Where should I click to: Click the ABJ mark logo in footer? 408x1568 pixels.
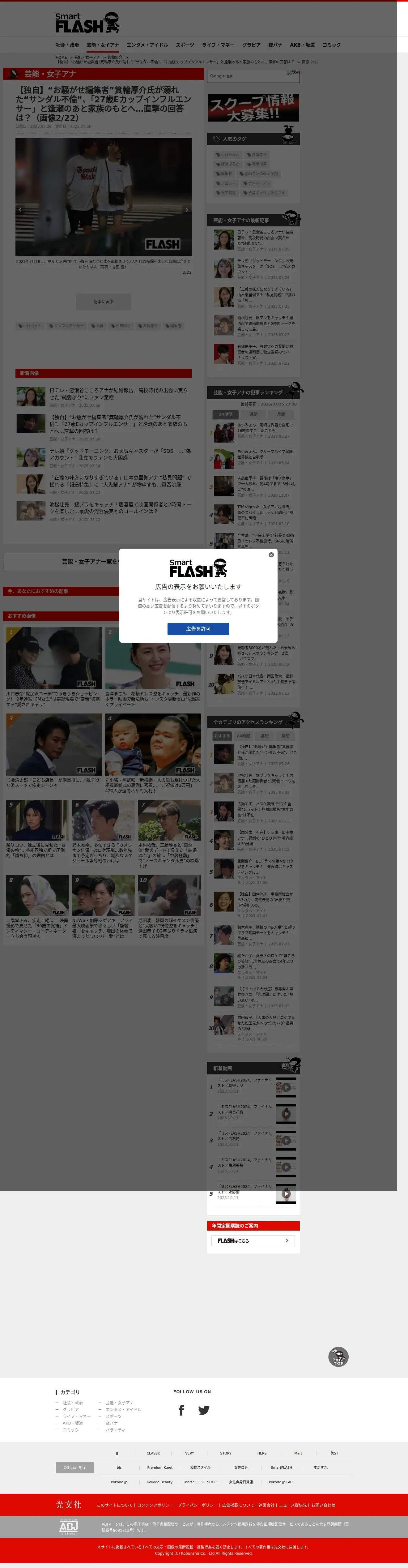coord(68,1527)
